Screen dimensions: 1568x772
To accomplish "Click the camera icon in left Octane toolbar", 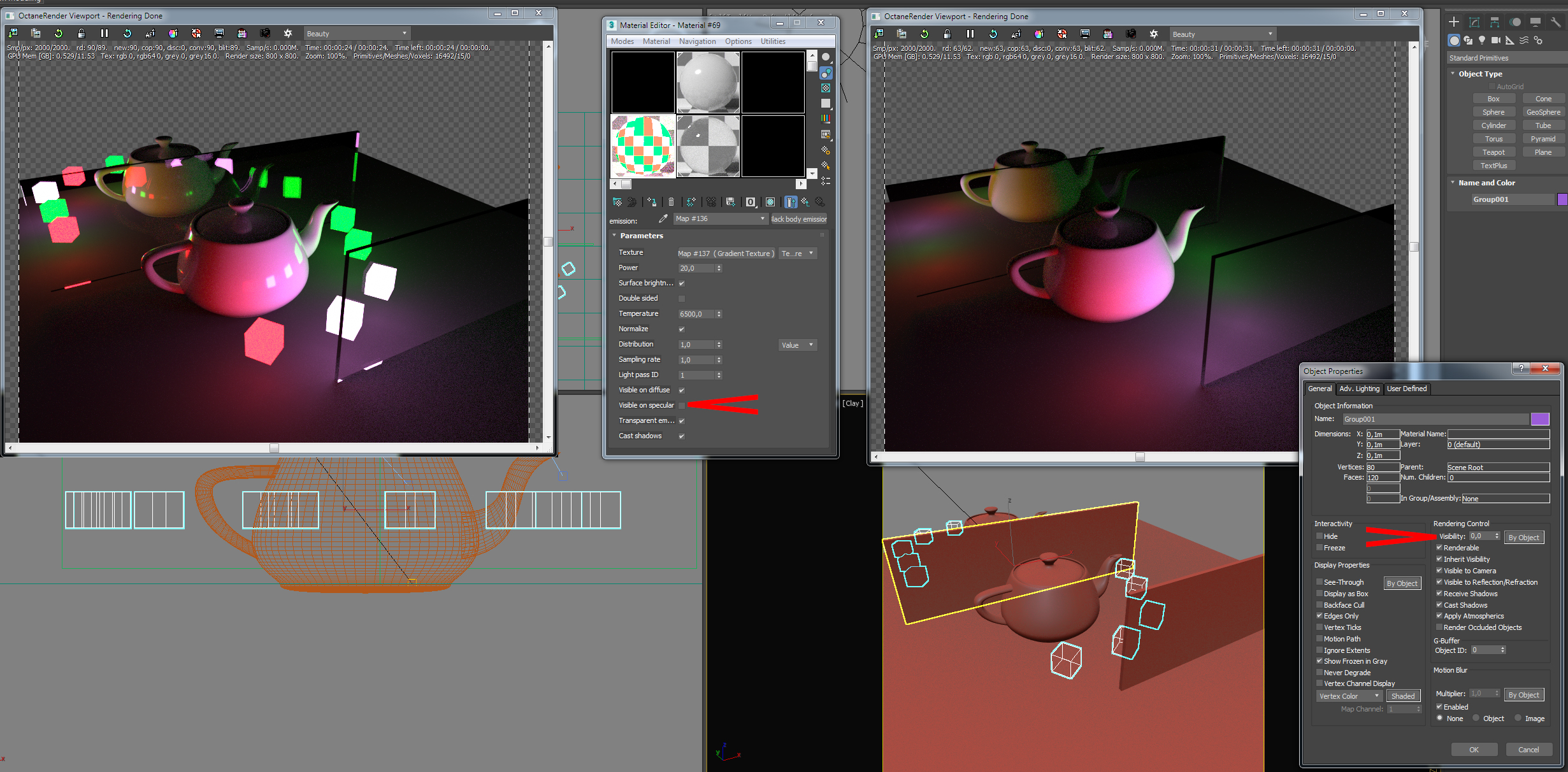I will 265,33.
